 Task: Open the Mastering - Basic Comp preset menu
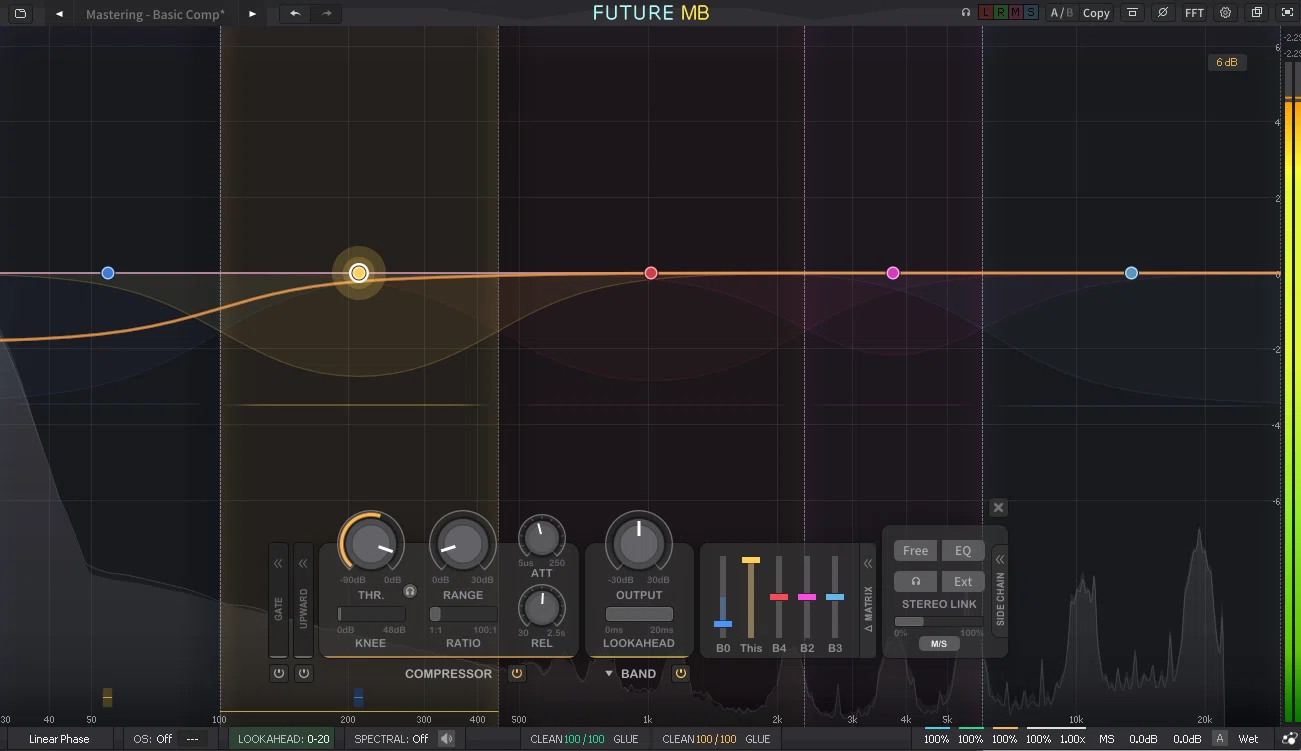[x=156, y=14]
